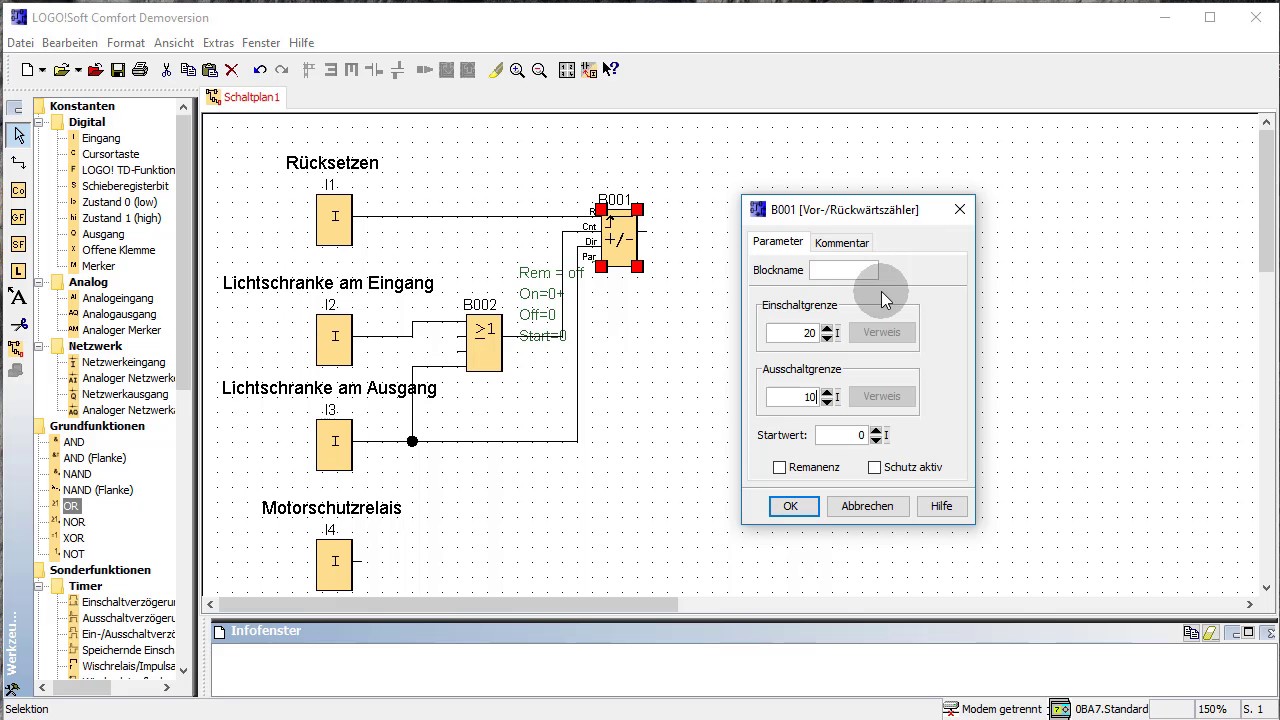Open the Extras menu
This screenshot has width=1280, height=720.
click(x=218, y=43)
